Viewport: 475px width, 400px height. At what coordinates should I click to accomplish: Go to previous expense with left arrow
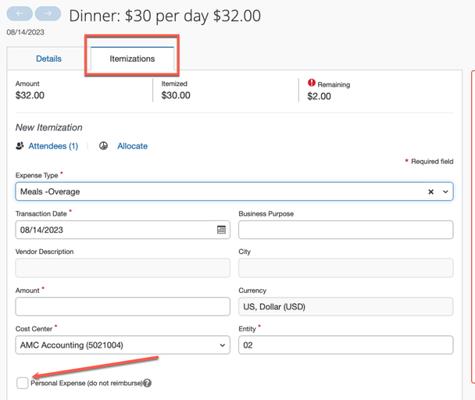pos(19,14)
